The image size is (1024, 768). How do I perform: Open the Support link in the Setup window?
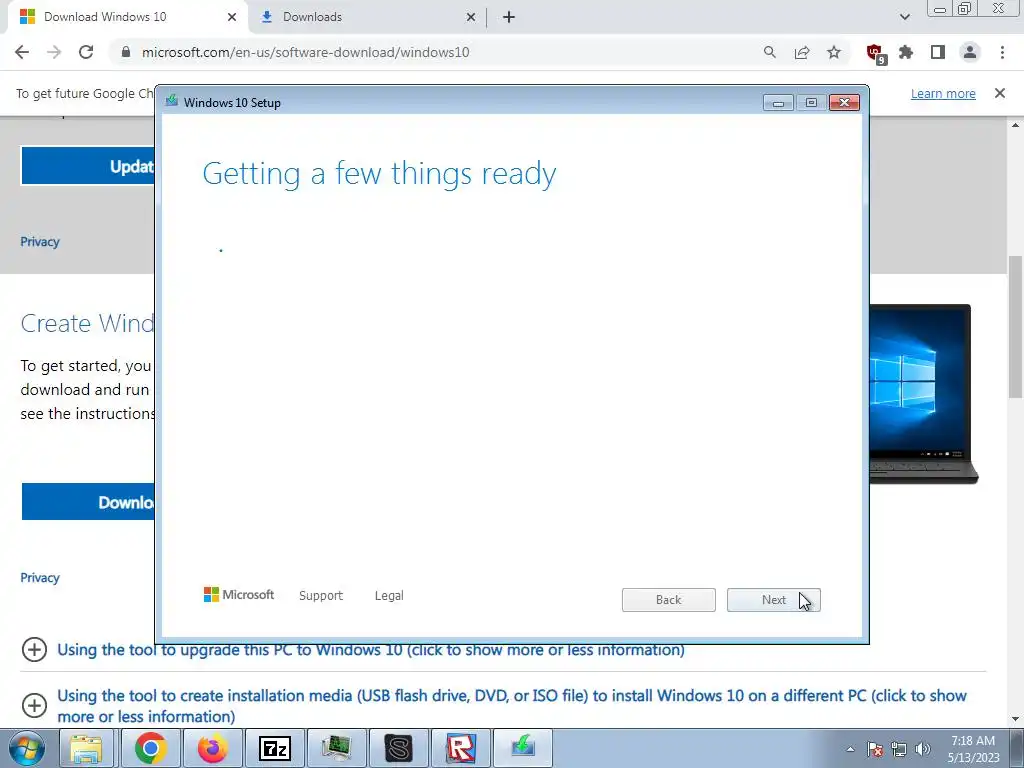(x=321, y=596)
